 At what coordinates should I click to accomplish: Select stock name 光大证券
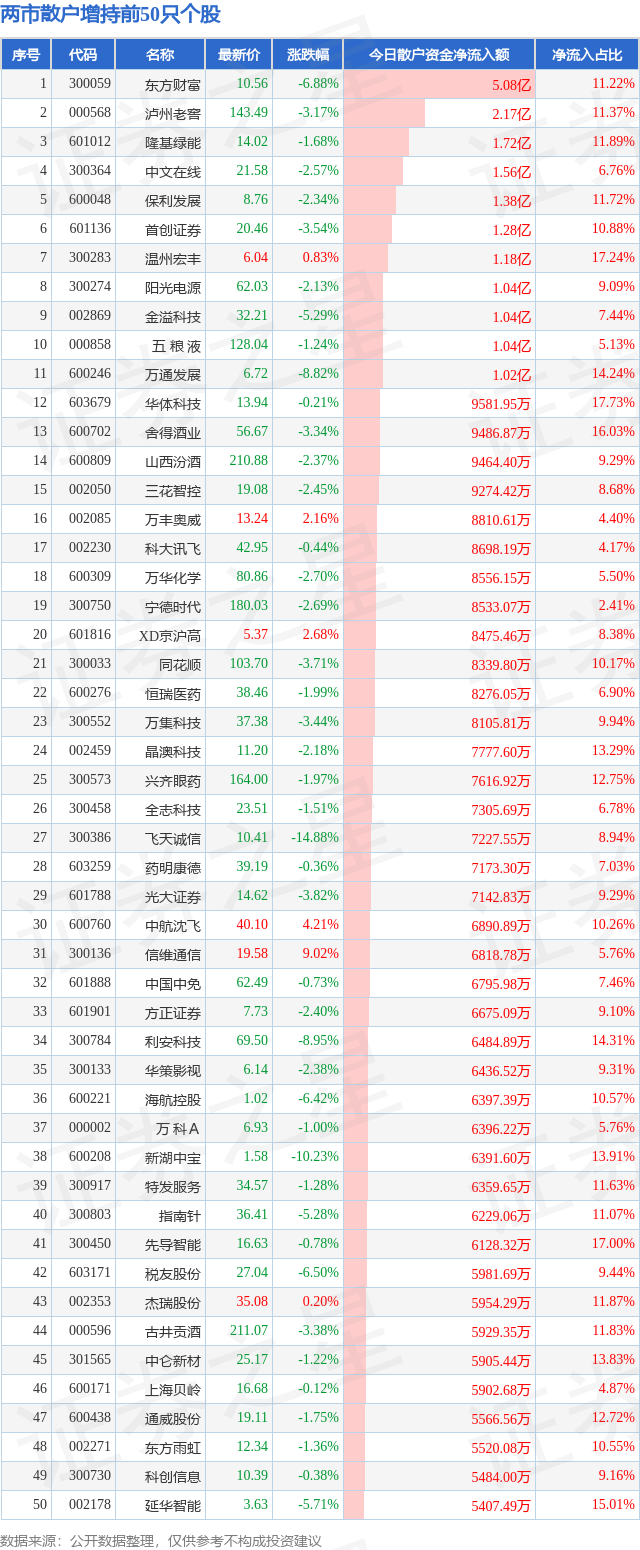[173, 896]
